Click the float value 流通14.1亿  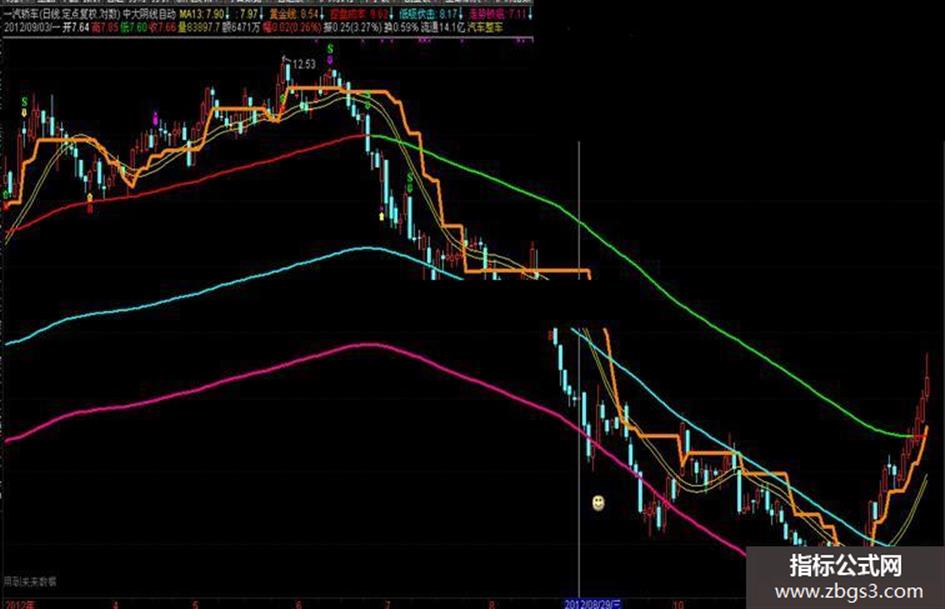[x=443, y=27]
